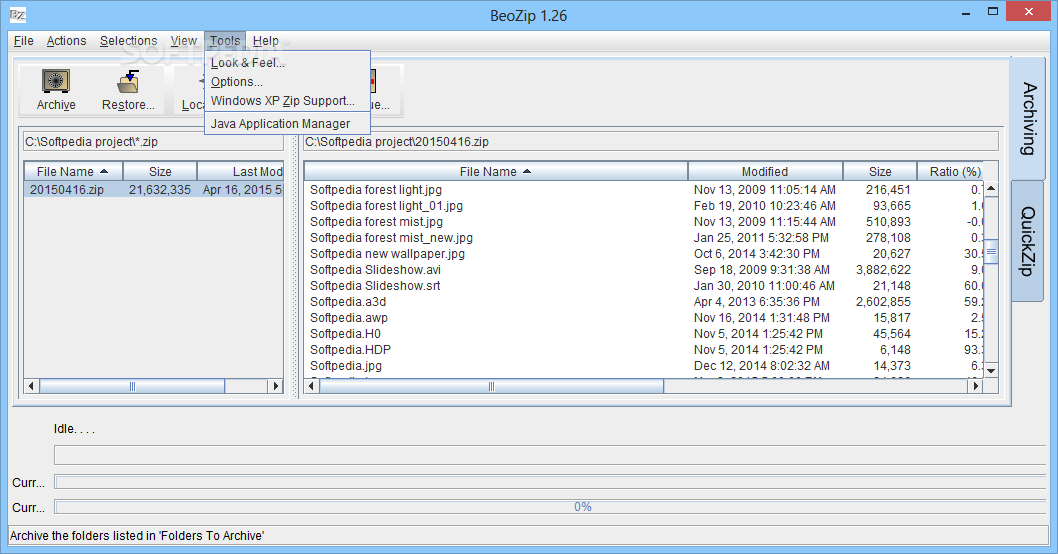Image resolution: width=1058 pixels, height=554 pixels.
Task: Switch to the Archiving side tab
Action: pos(1028,119)
